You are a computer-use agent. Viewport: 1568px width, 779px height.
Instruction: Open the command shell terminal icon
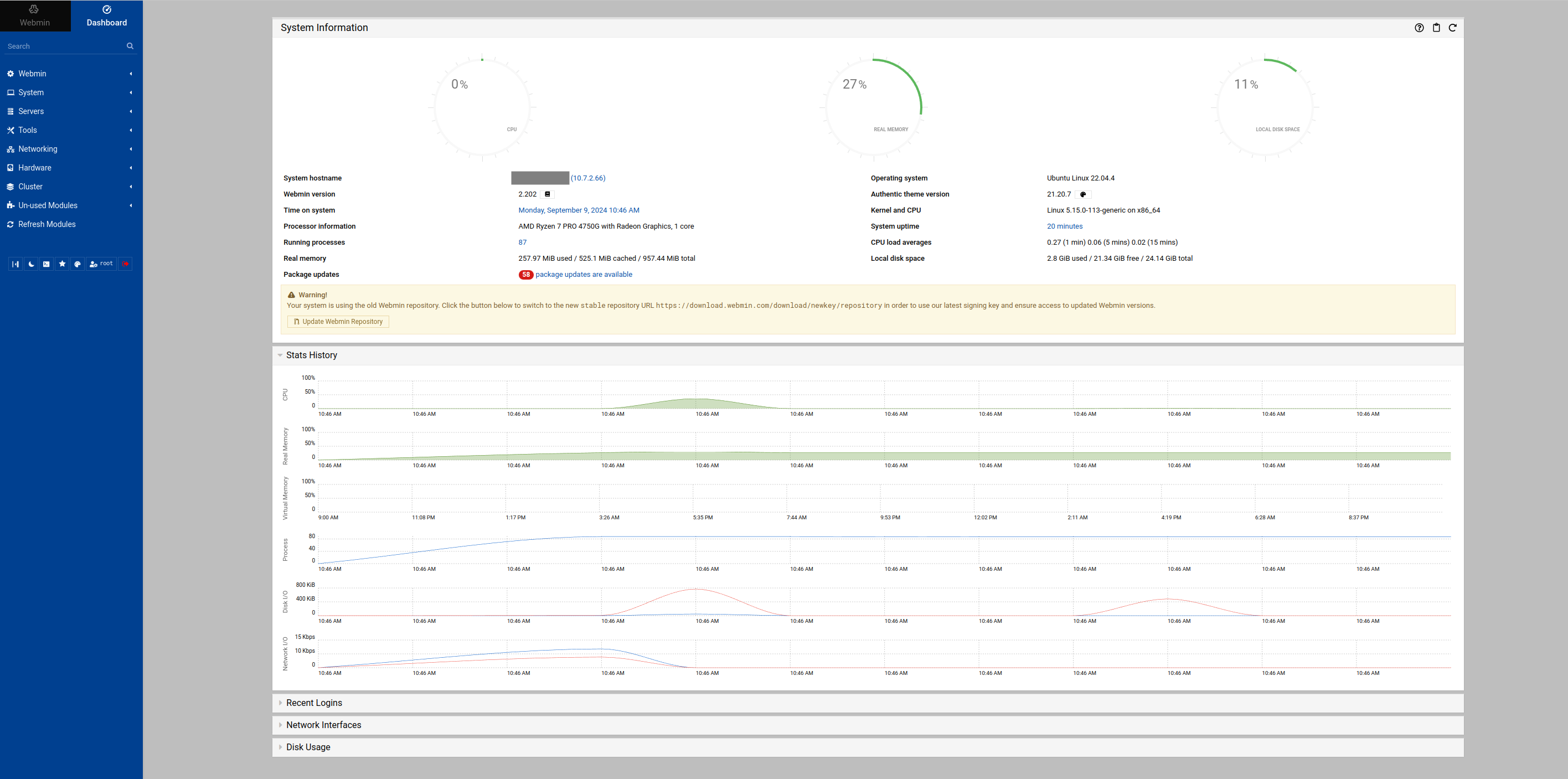(x=47, y=264)
